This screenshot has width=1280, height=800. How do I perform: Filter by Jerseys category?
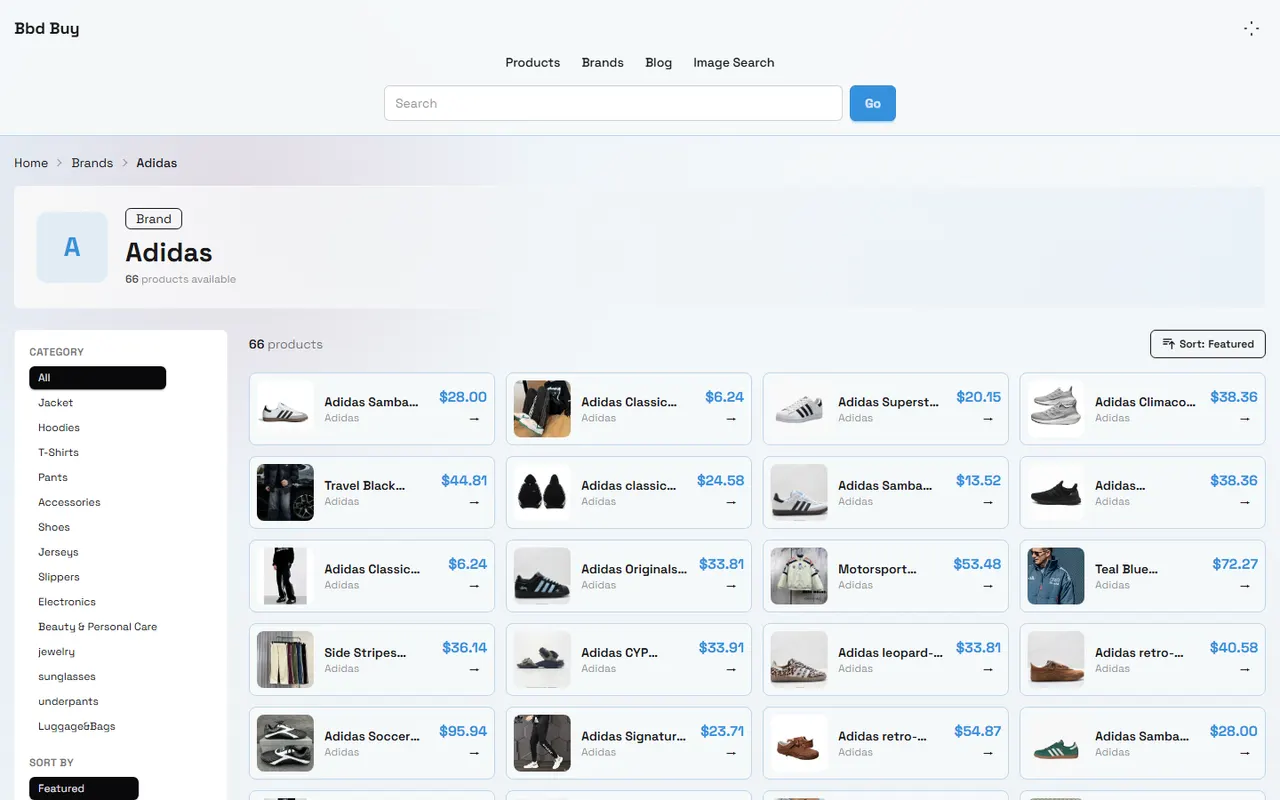[x=98, y=552]
